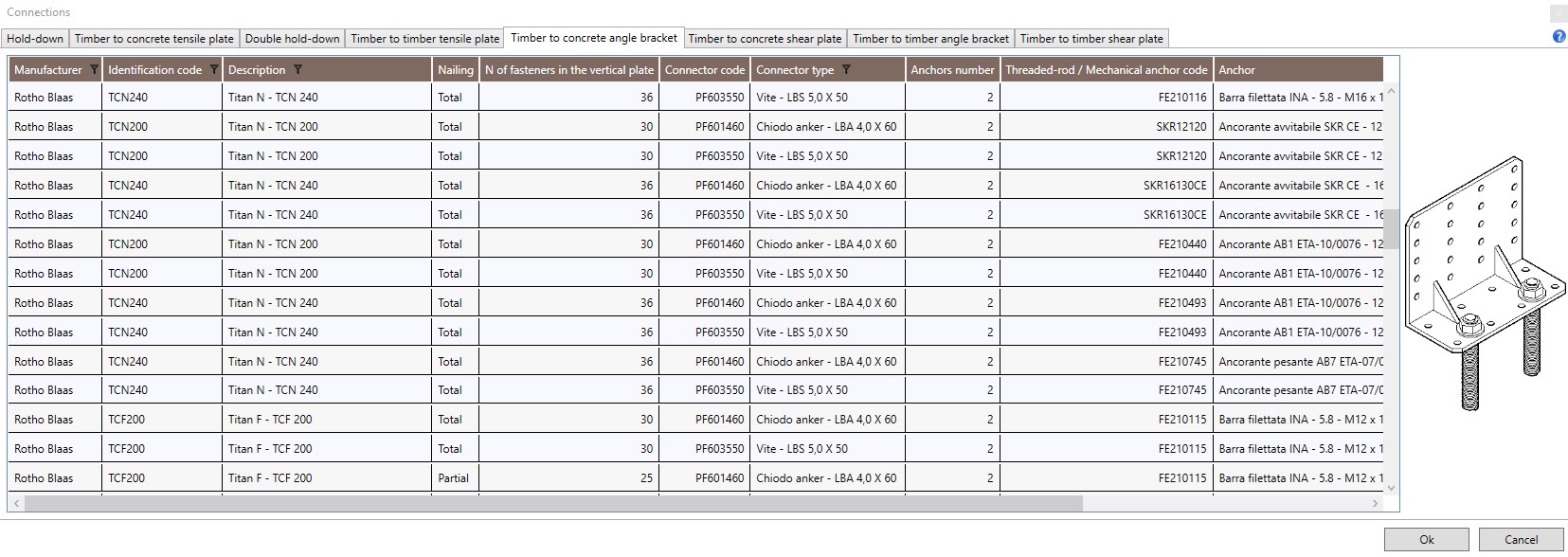The height and width of the screenshot is (557, 1568).
Task: Select the Double hold-down tab
Action: tap(292, 39)
